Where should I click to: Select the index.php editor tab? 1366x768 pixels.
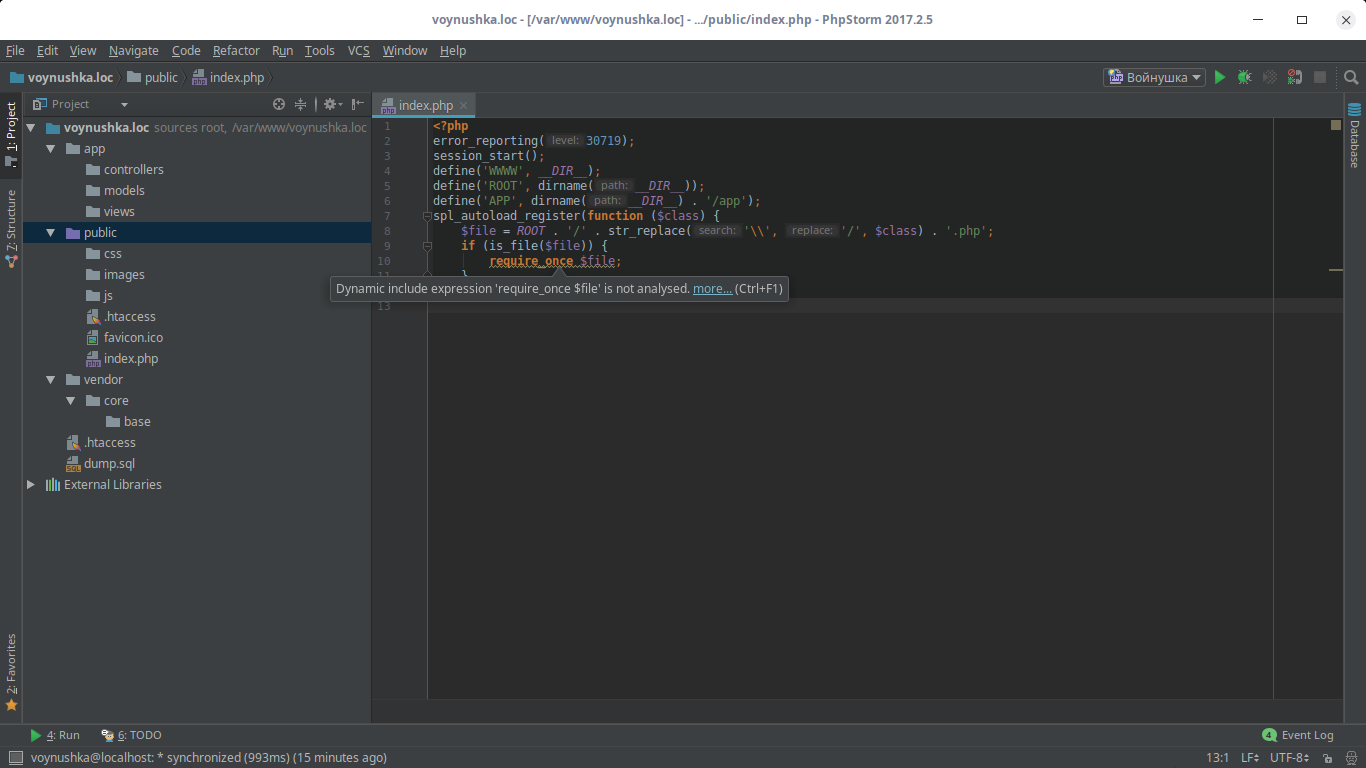[x=425, y=105]
